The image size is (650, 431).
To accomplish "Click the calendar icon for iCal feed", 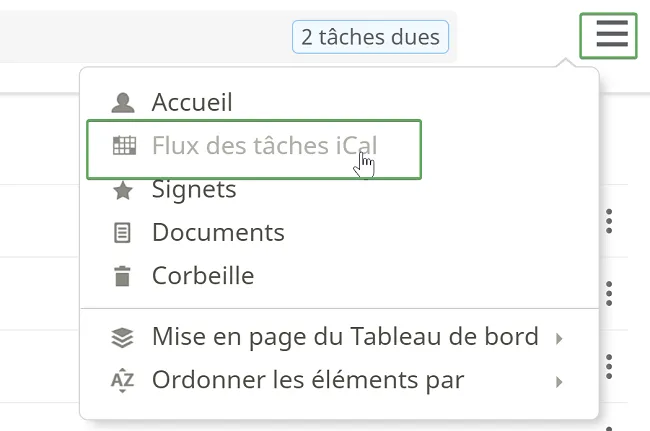I will click(x=124, y=145).
